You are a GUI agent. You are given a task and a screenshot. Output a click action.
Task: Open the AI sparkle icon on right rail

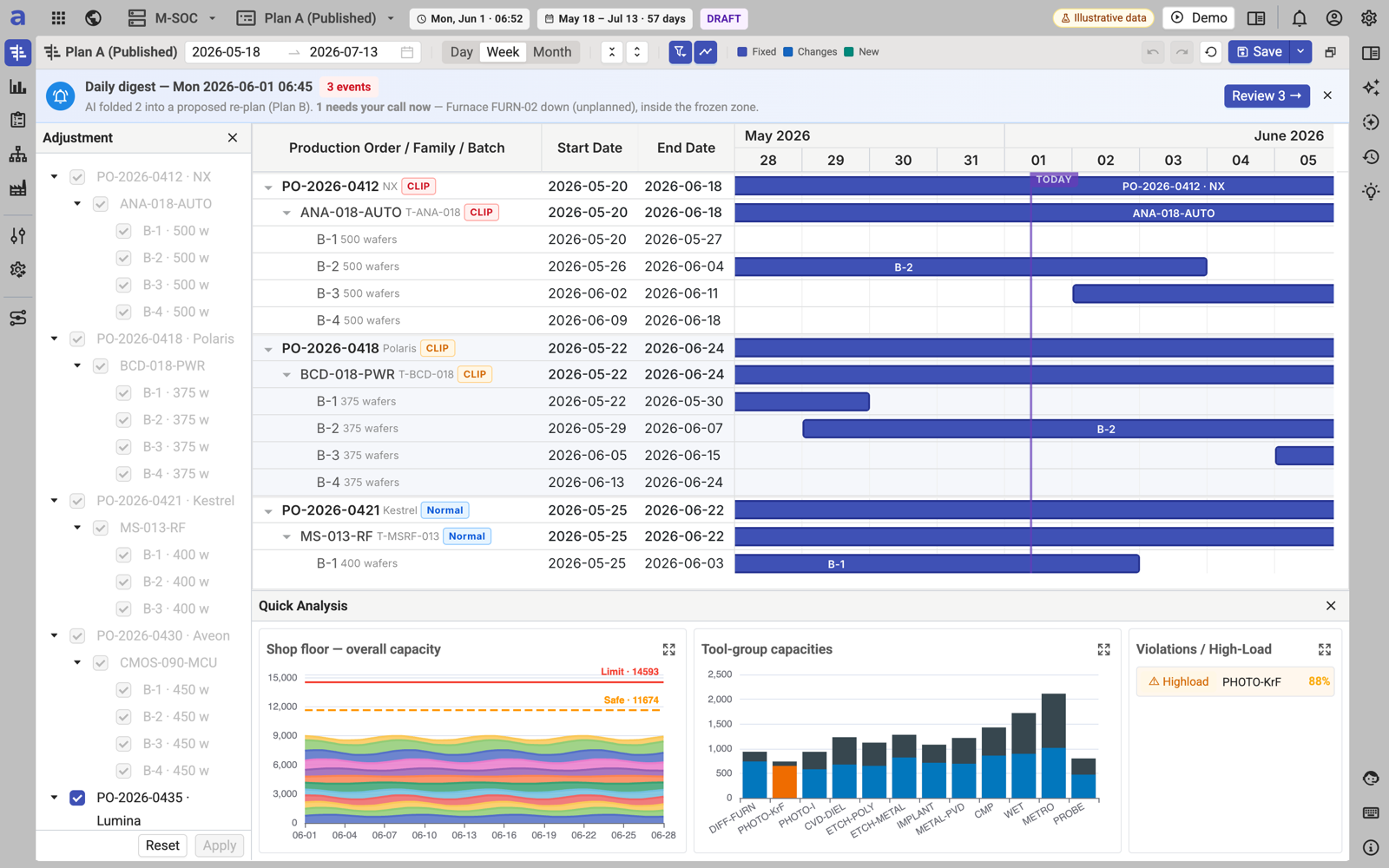(1371, 87)
